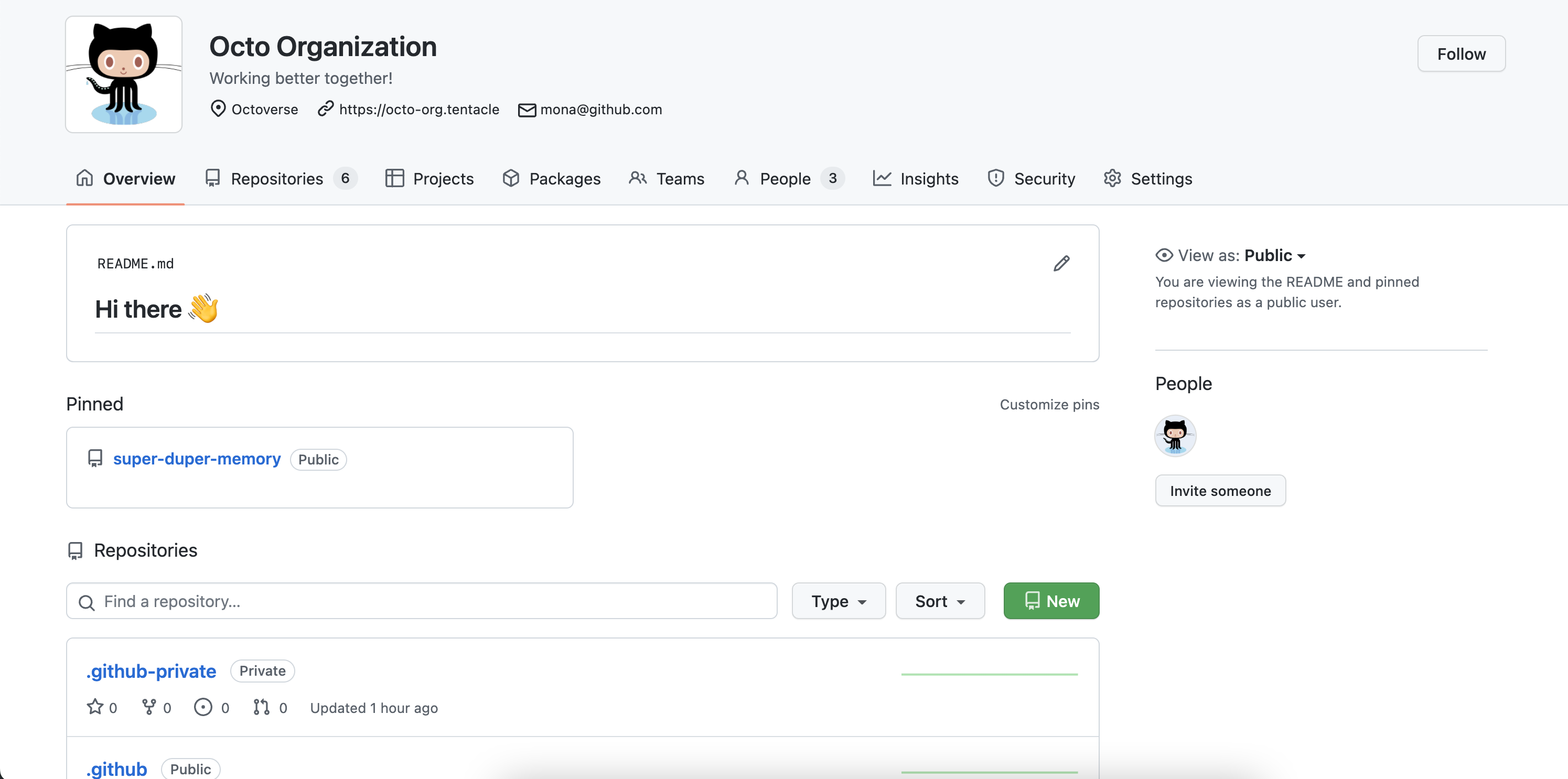The image size is (1568, 779).
Task: Click the green New repository button
Action: (x=1051, y=601)
